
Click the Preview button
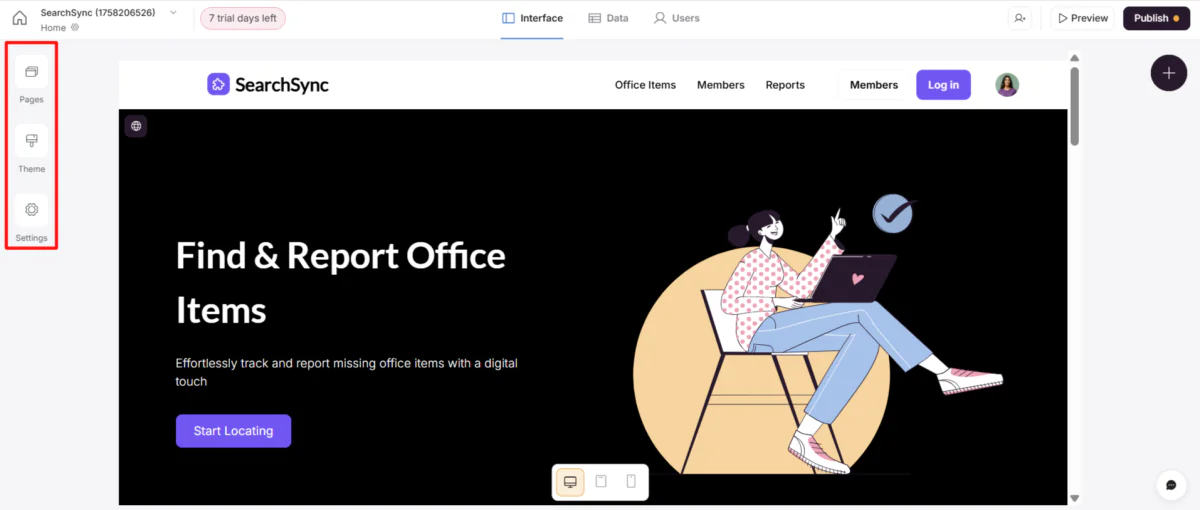tap(1082, 18)
